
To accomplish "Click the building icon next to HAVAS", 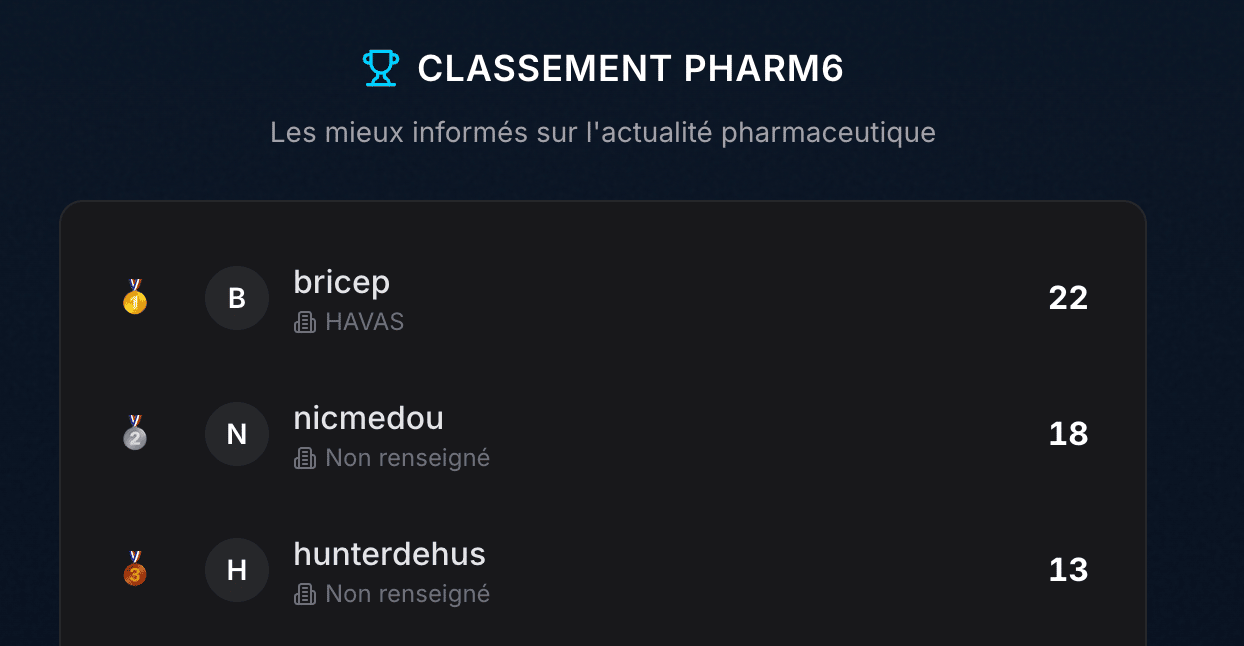I will point(305,322).
